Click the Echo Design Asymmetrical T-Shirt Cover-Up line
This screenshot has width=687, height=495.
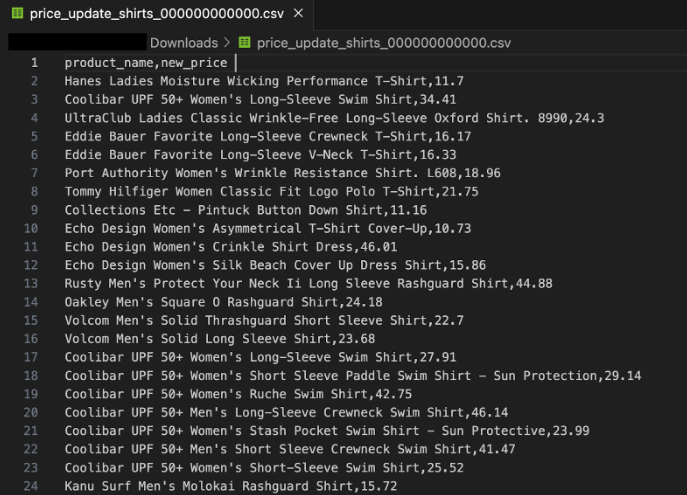(x=268, y=228)
